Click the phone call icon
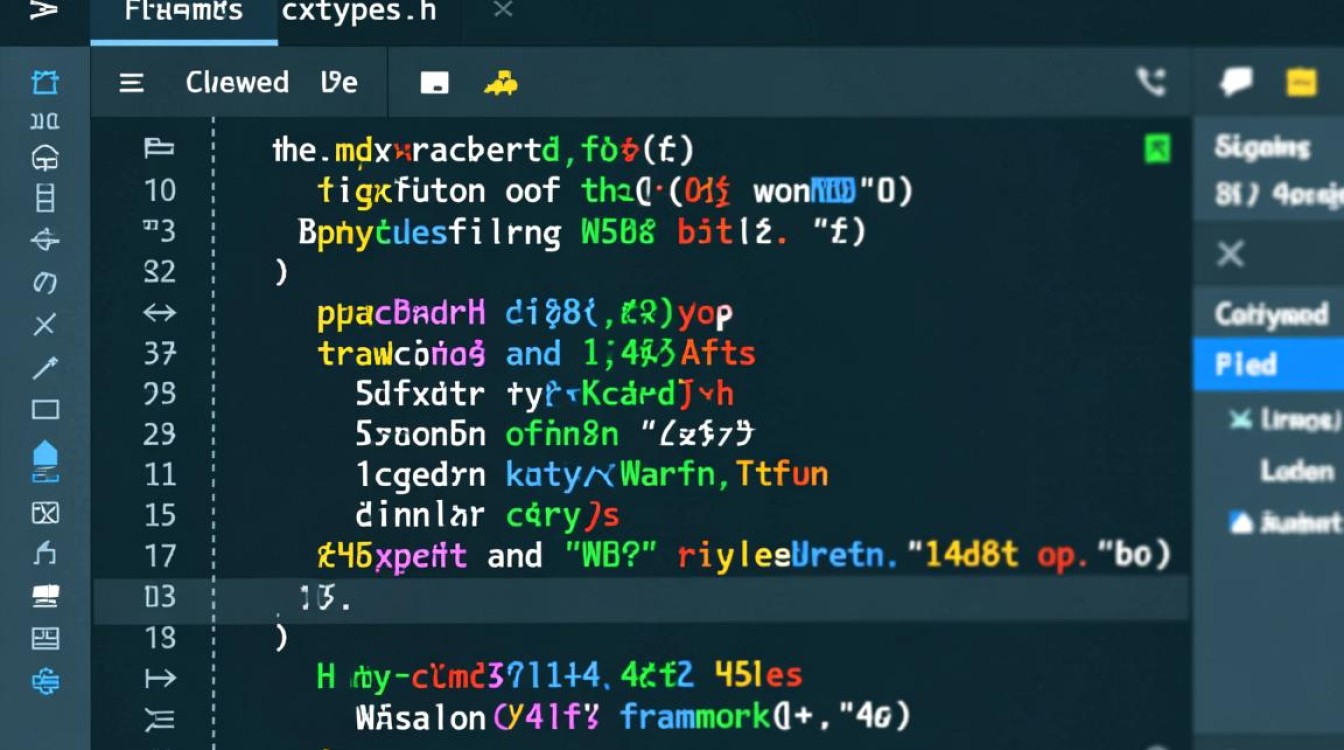The image size is (1344, 750). click(x=1152, y=82)
